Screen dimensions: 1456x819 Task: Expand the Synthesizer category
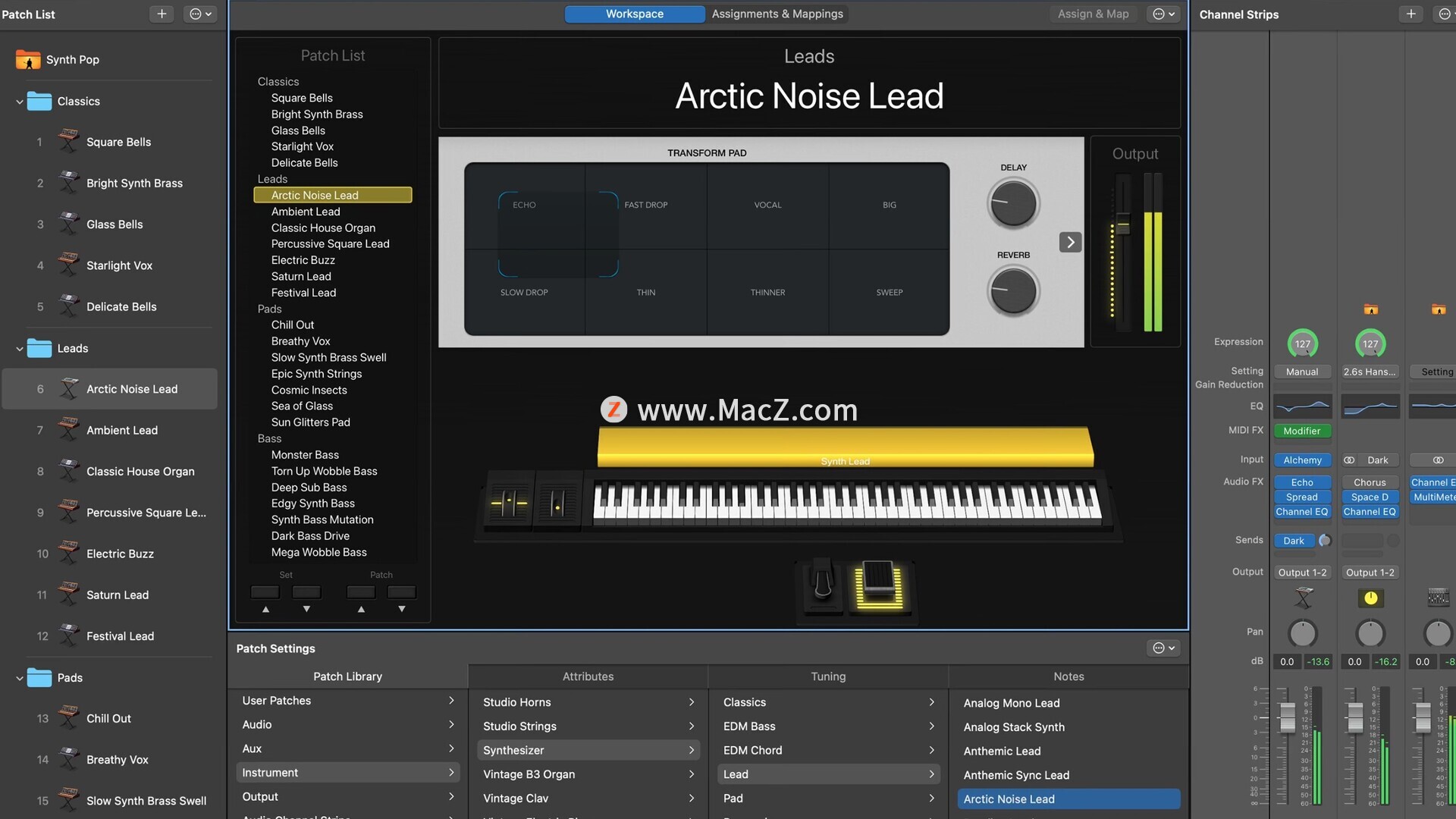coord(588,750)
